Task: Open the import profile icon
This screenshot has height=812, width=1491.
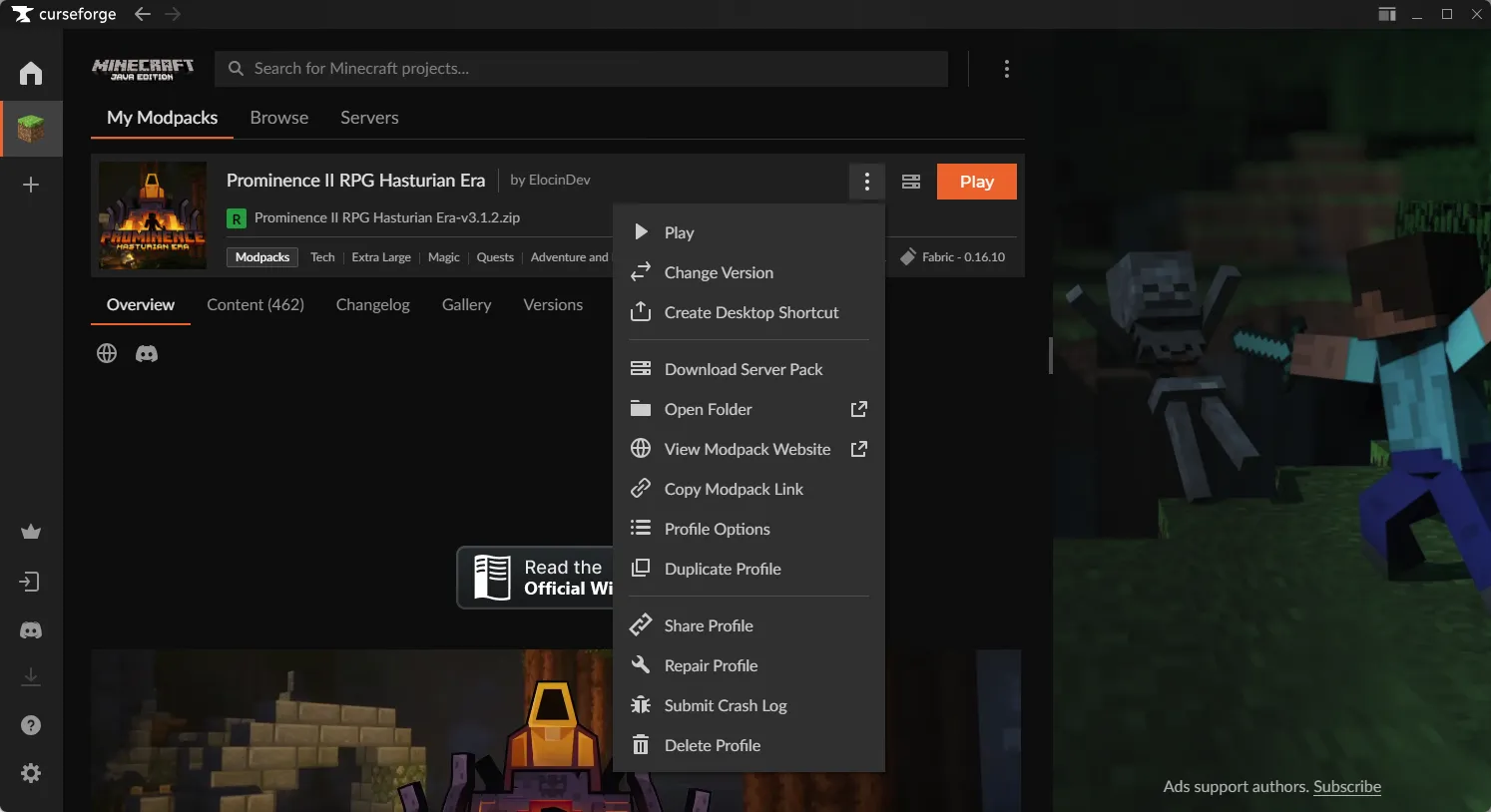Action: 30,582
